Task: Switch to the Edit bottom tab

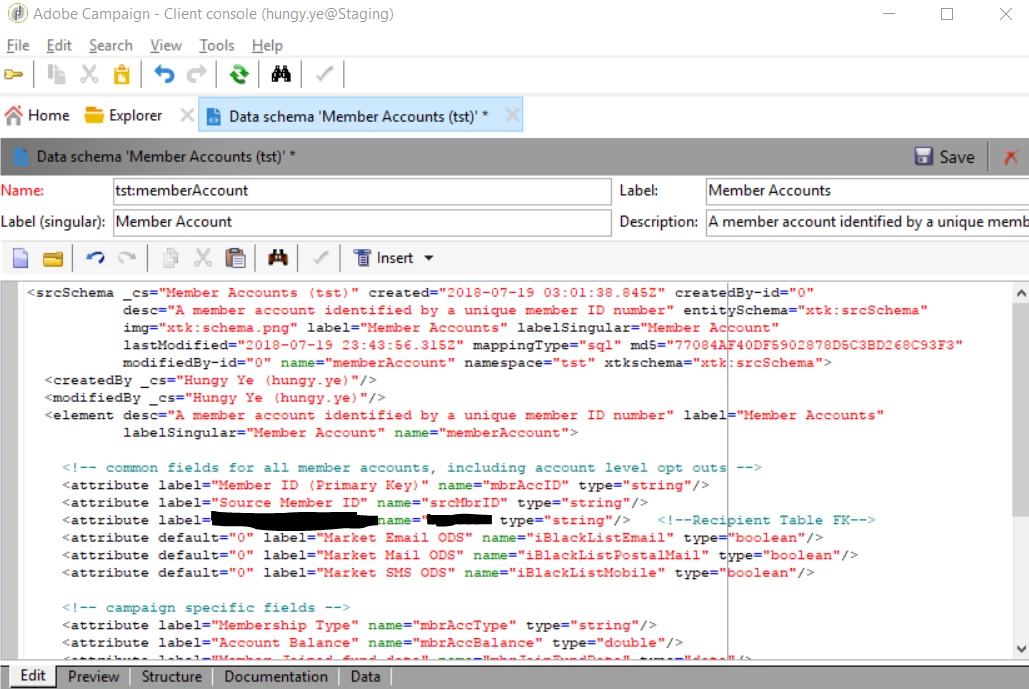Action: 32,676
